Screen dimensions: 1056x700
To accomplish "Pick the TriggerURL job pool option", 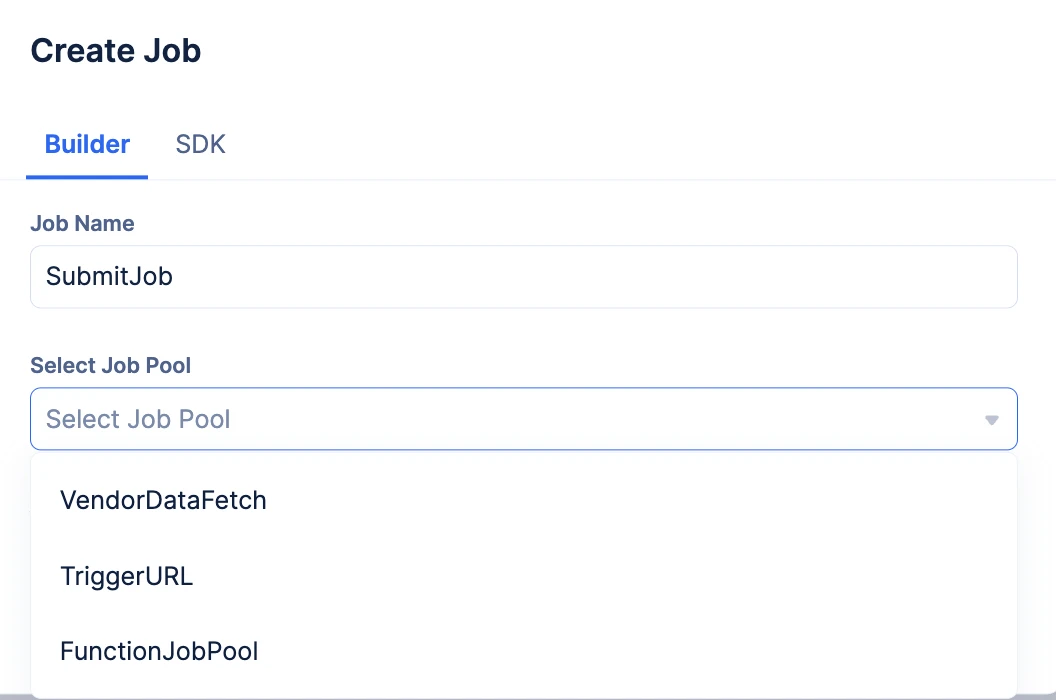I will (x=126, y=576).
